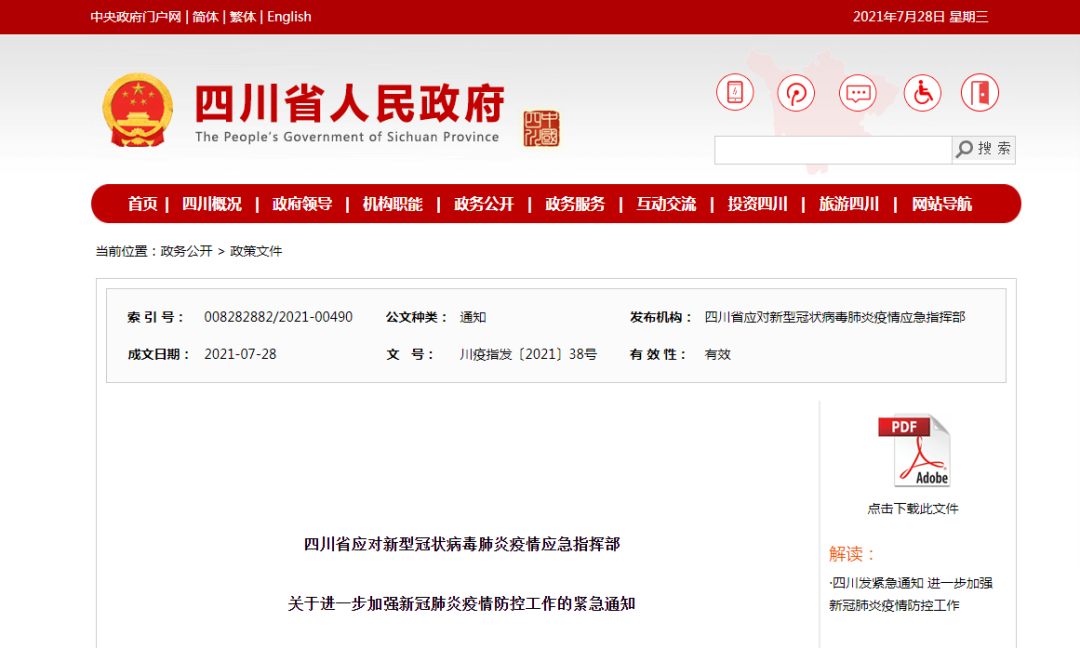Select 互动交流 in the navigation bar
The image size is (1080, 648).
(665, 203)
